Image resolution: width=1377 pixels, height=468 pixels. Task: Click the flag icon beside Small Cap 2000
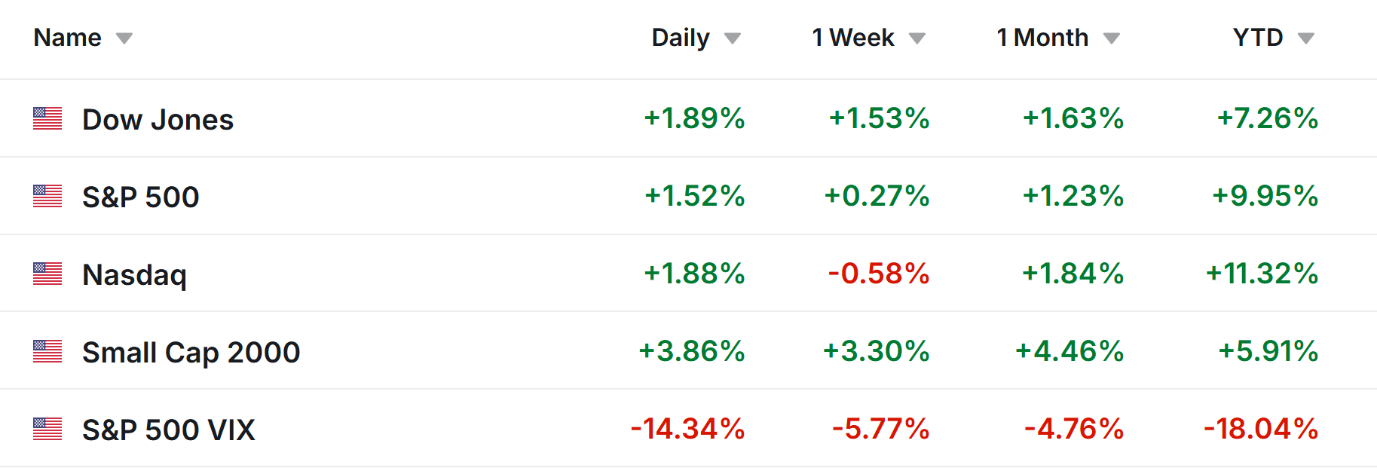tap(47, 352)
